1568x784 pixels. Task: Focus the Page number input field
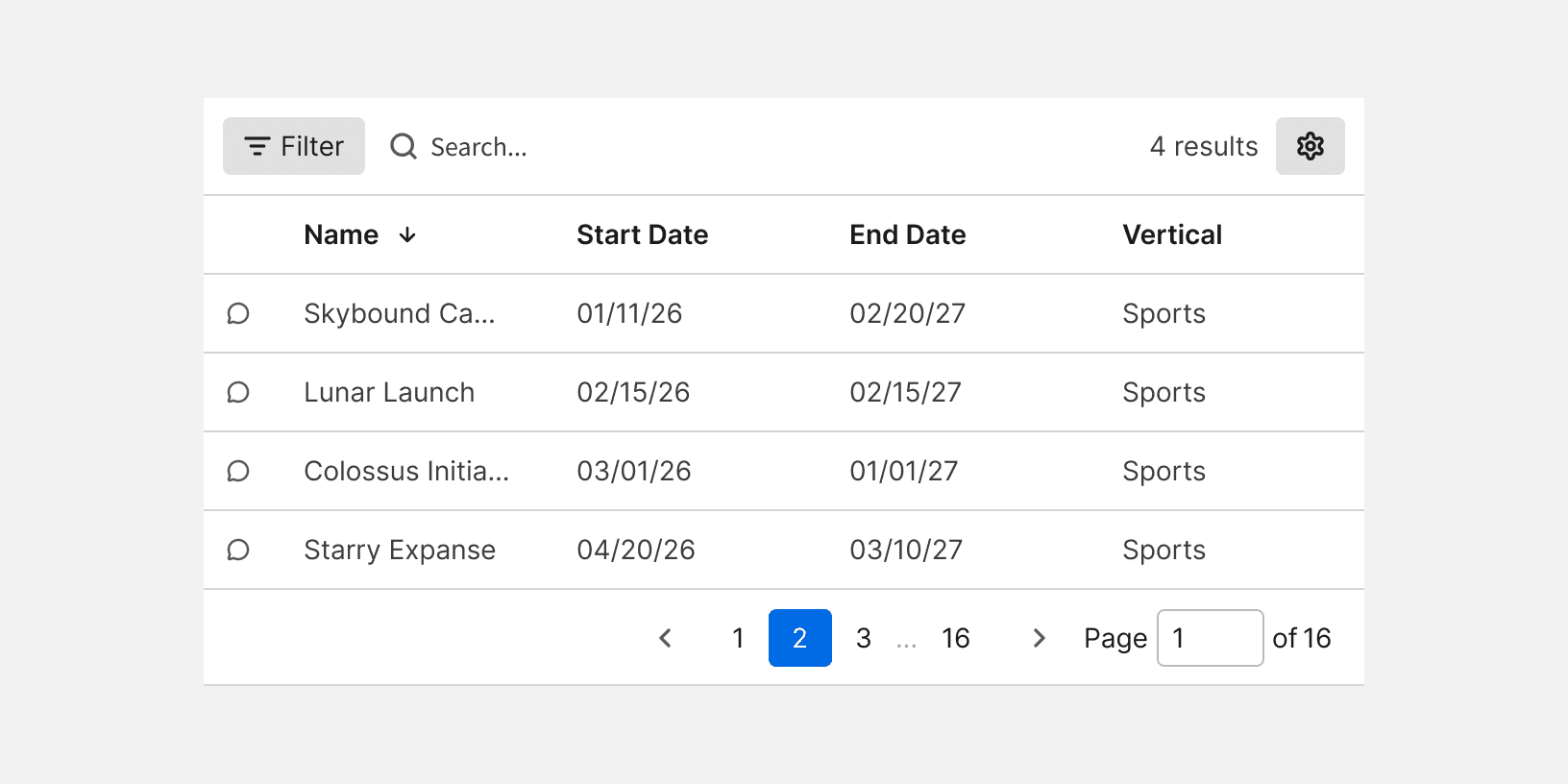1210,638
